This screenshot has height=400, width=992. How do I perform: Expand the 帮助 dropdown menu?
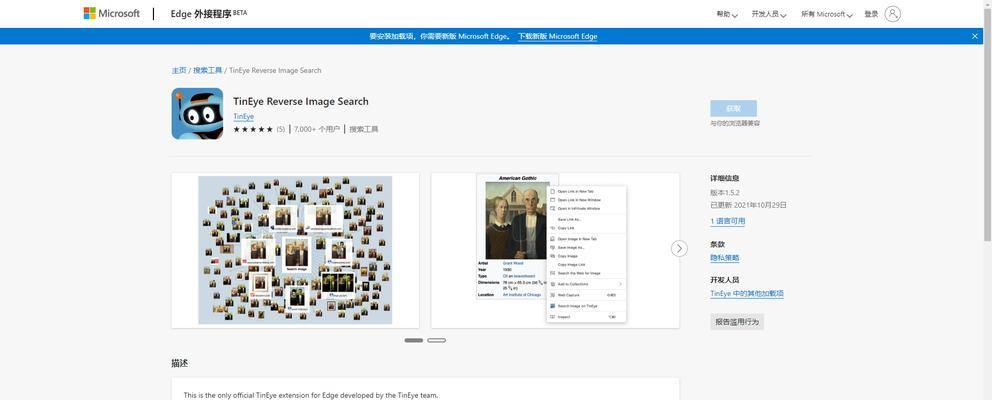[727, 14]
